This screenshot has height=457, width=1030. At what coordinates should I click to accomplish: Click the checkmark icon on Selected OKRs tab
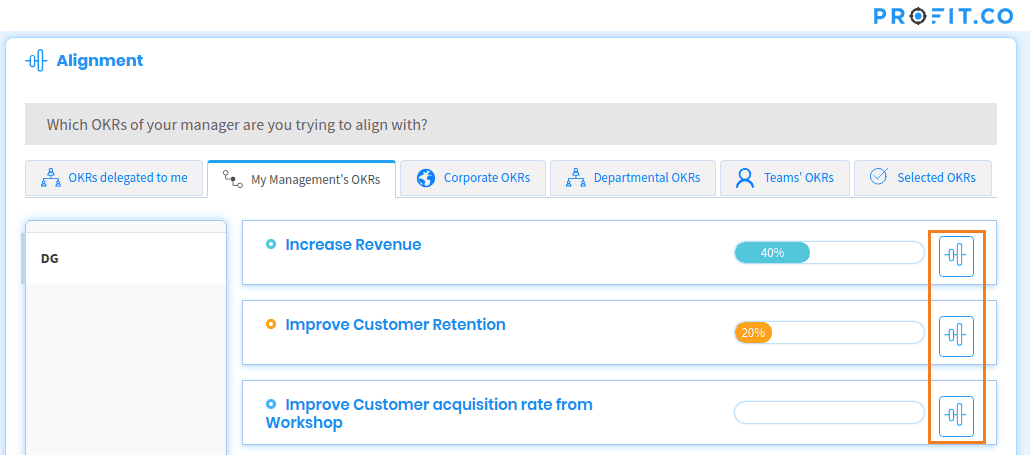879,177
